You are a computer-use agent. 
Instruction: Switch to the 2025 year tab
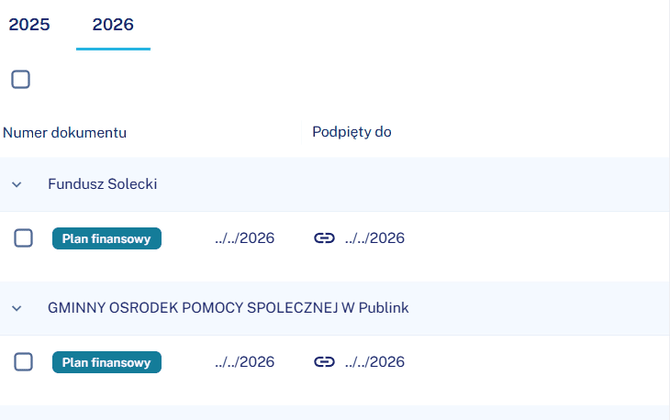29,24
